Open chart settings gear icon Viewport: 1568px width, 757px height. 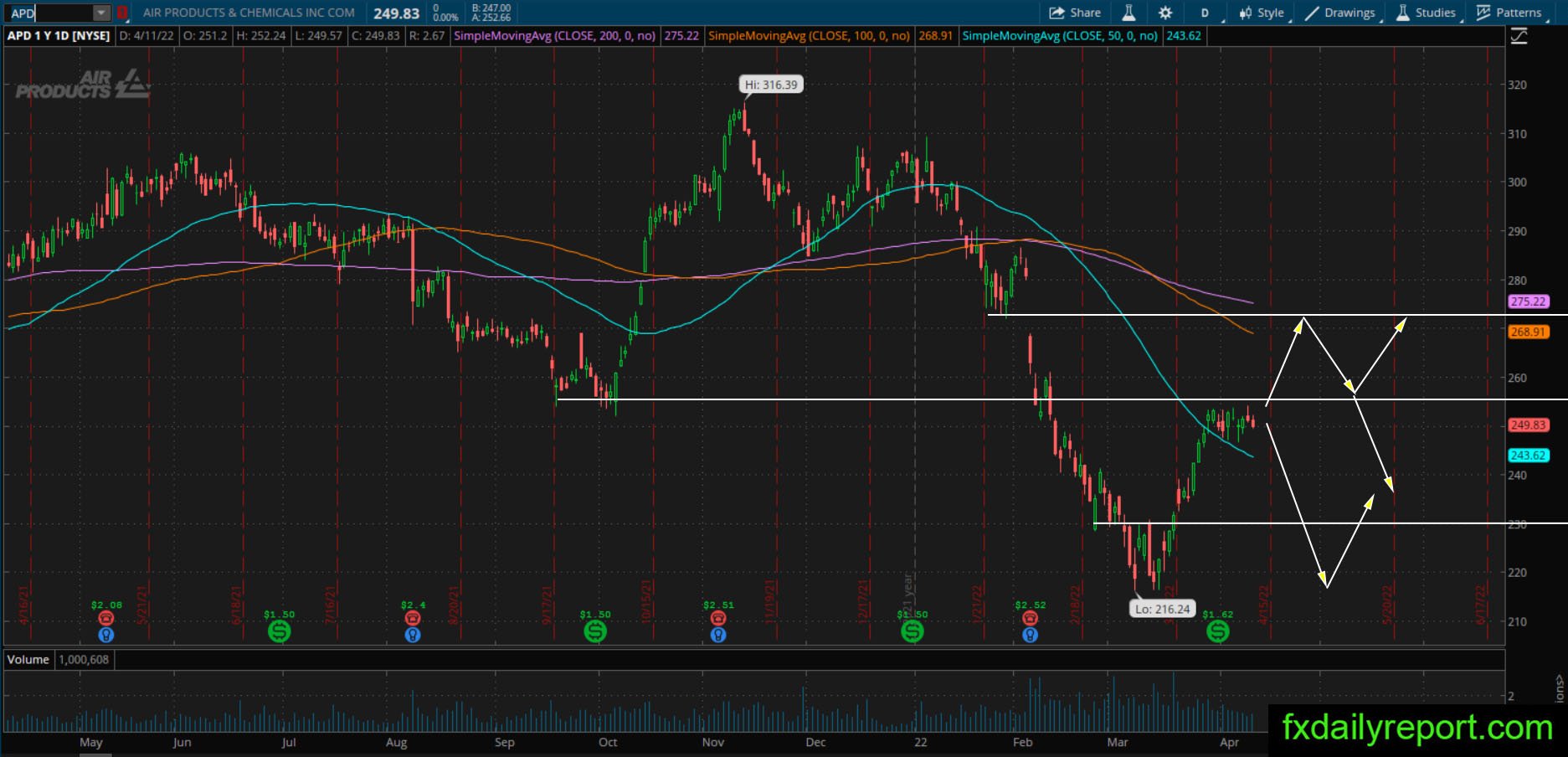pos(1165,13)
